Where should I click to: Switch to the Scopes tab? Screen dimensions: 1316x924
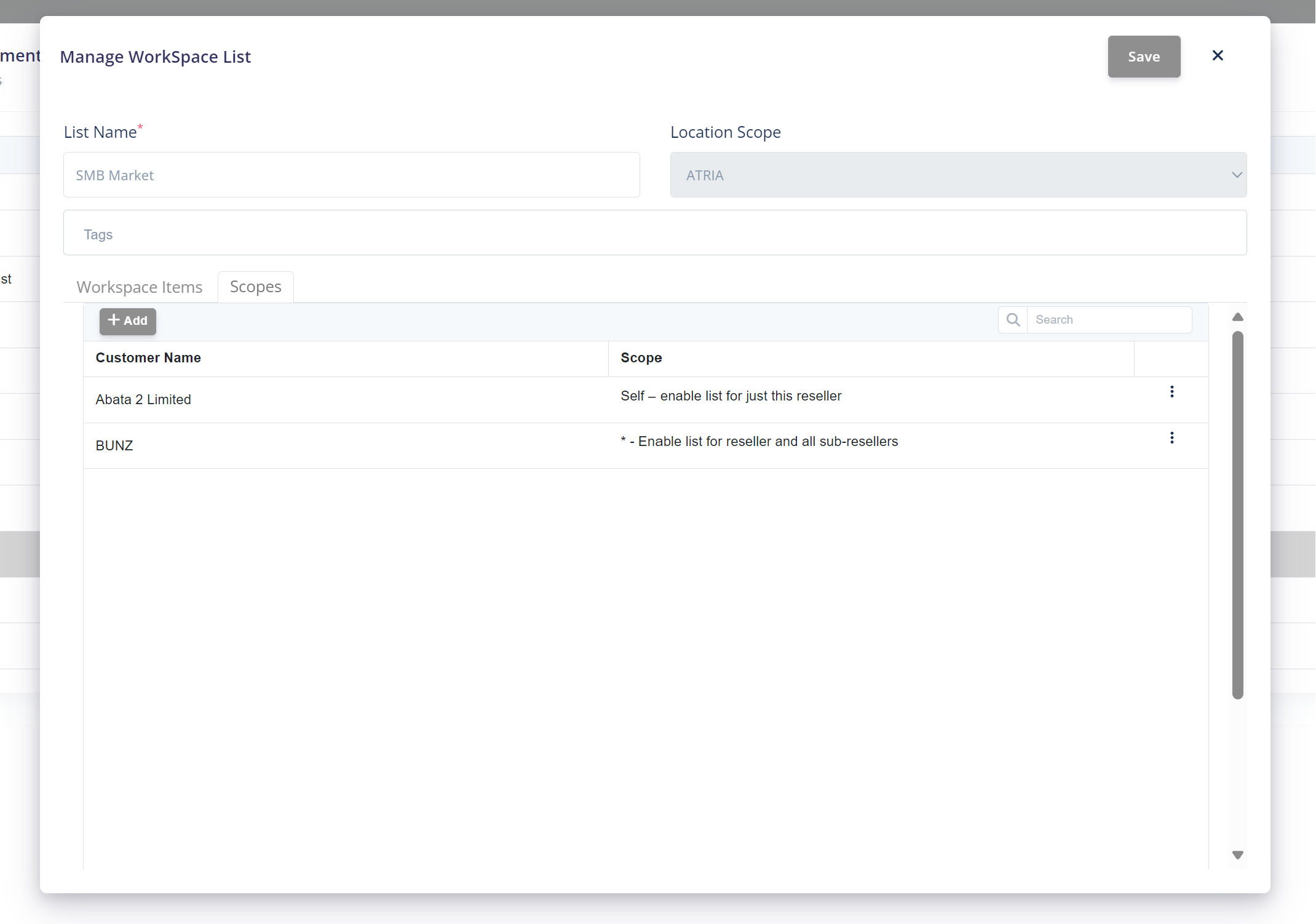coord(256,287)
